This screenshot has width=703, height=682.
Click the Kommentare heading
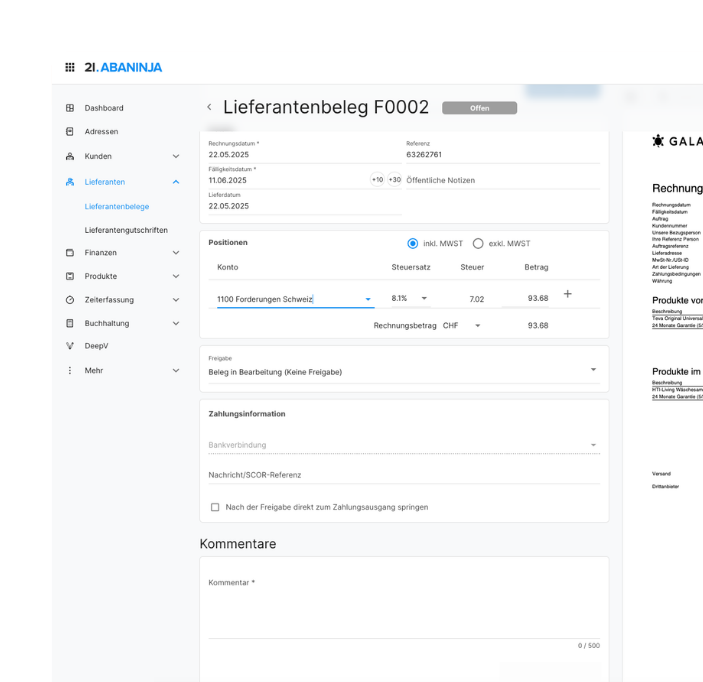point(238,543)
